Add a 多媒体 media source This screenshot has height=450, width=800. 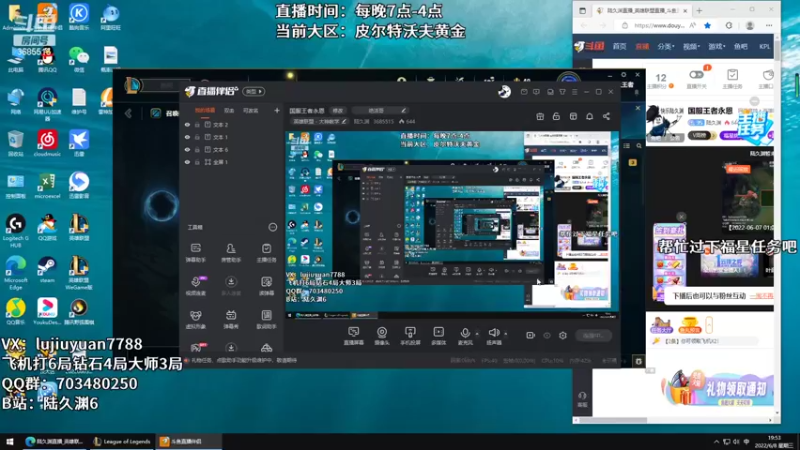tap(438, 336)
